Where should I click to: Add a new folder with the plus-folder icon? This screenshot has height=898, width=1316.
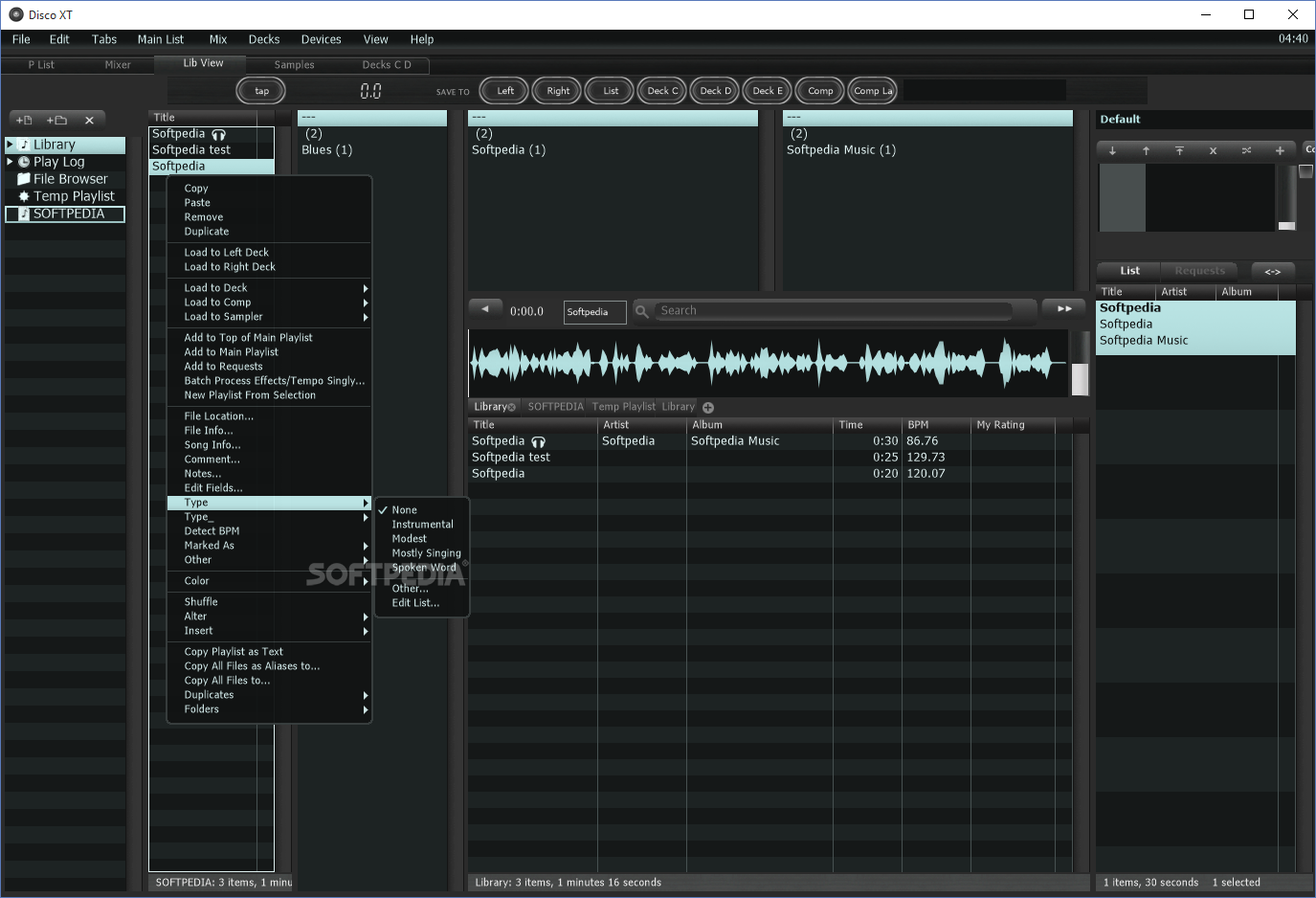[x=56, y=121]
